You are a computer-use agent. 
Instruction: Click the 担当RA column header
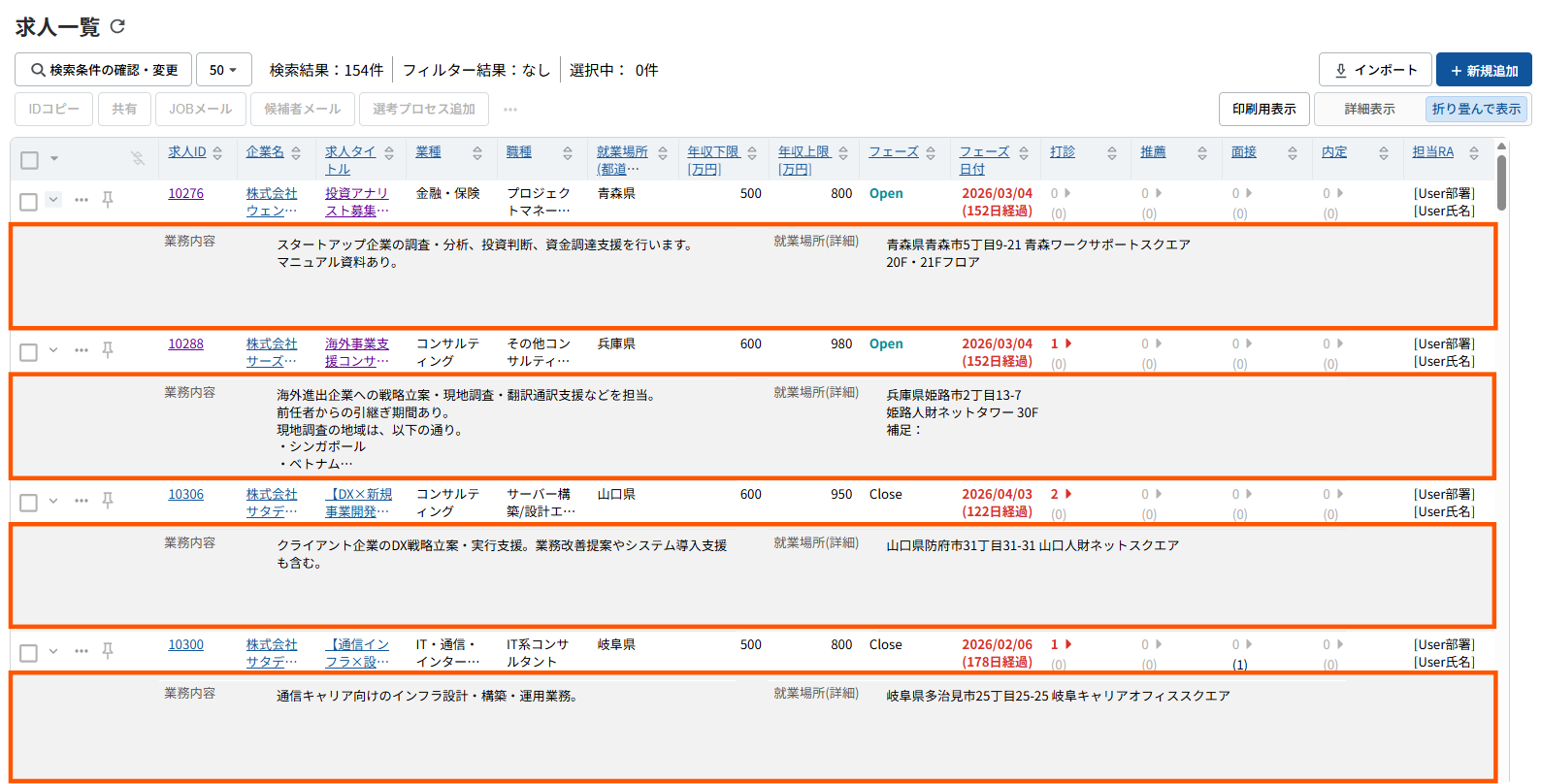pos(1432,151)
